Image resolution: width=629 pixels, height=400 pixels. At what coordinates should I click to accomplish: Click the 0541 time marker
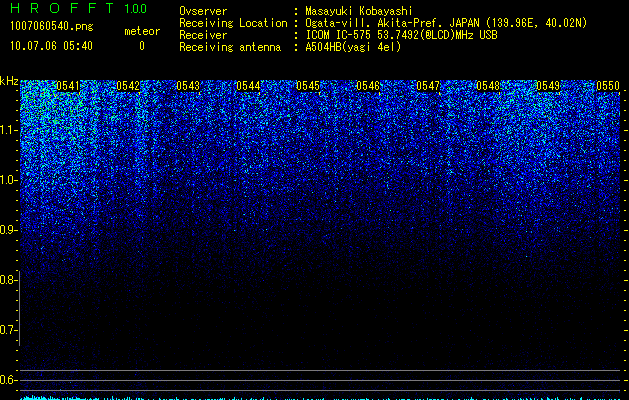tap(68, 86)
